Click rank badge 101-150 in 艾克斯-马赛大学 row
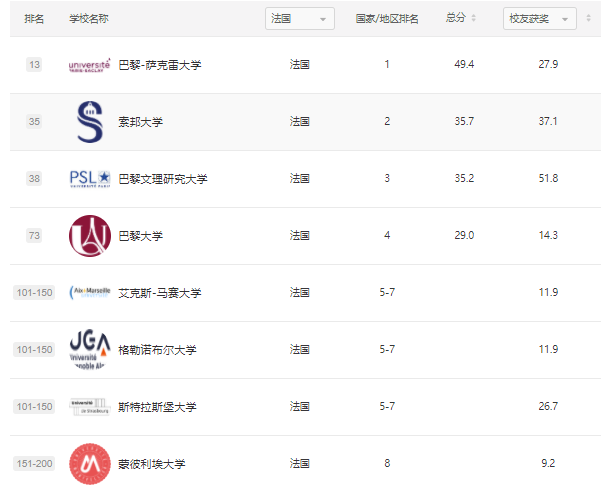 point(34,292)
